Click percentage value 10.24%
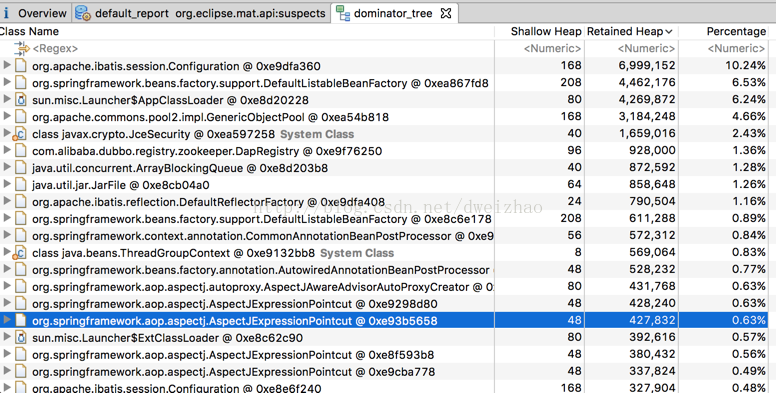Screen dimensions: 776x393 (x=745, y=66)
